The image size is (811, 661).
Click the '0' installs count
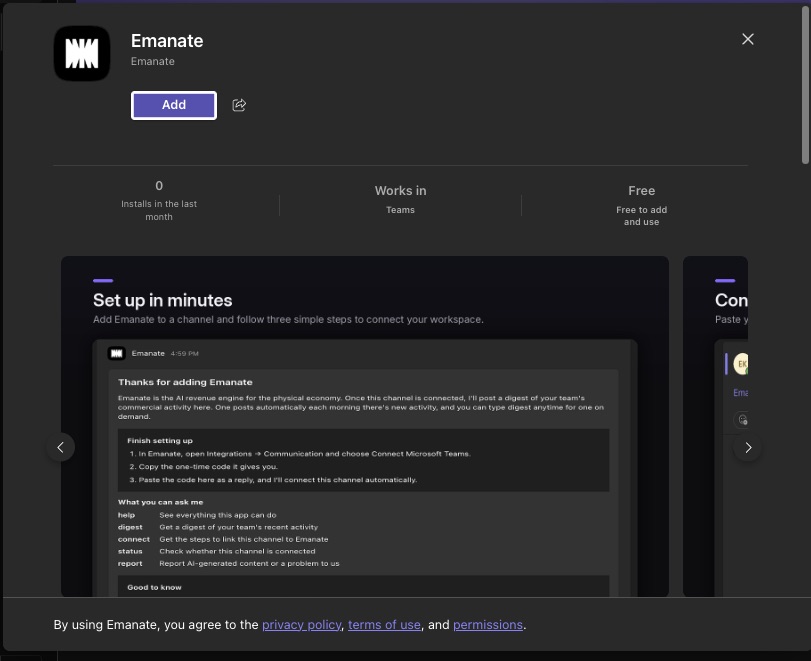click(159, 186)
